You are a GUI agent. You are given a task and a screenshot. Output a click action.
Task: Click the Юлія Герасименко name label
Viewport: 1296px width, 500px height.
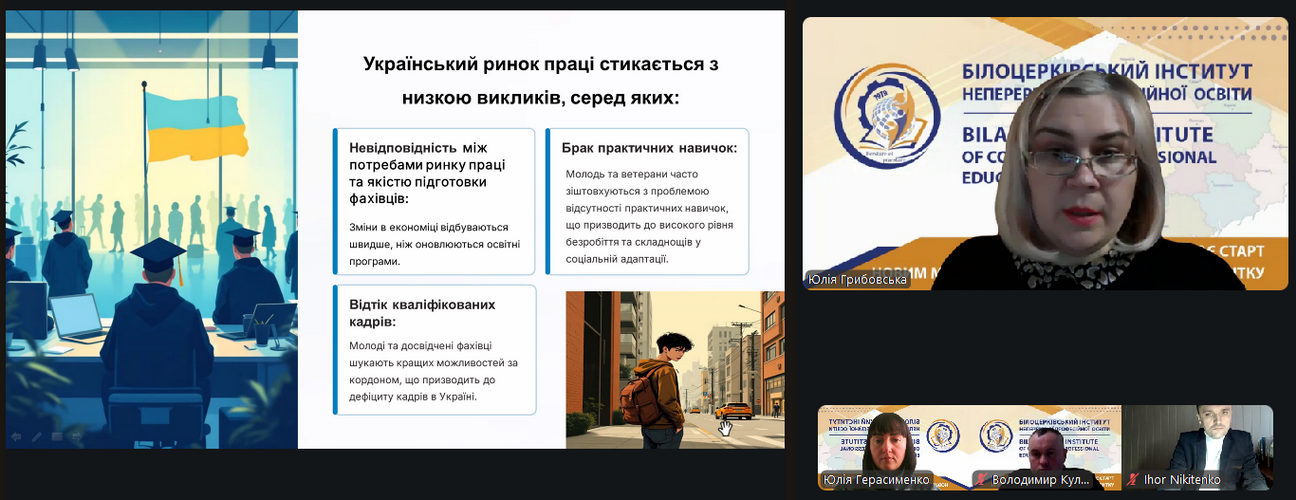coord(876,480)
